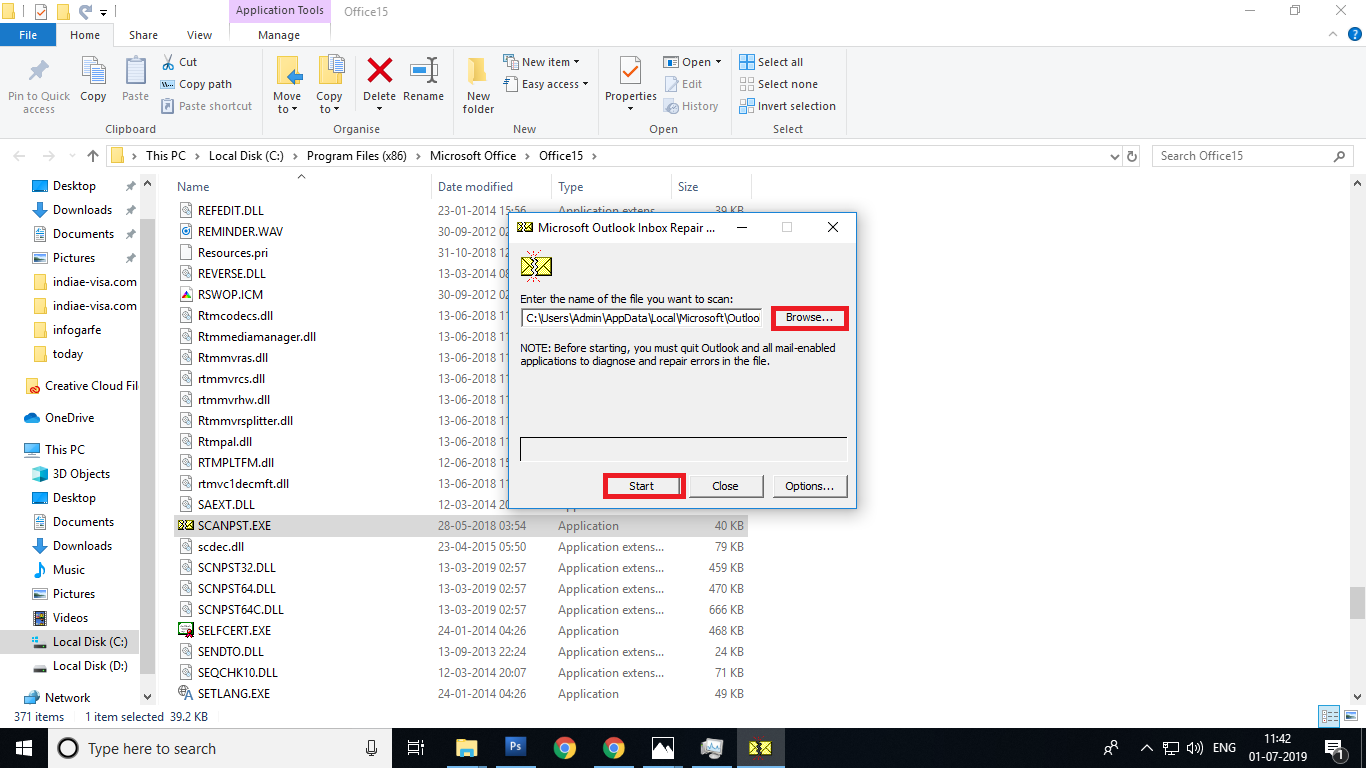Click Browse in Inbox Repair dialog
Screen dimensions: 1366x768
tap(809, 318)
